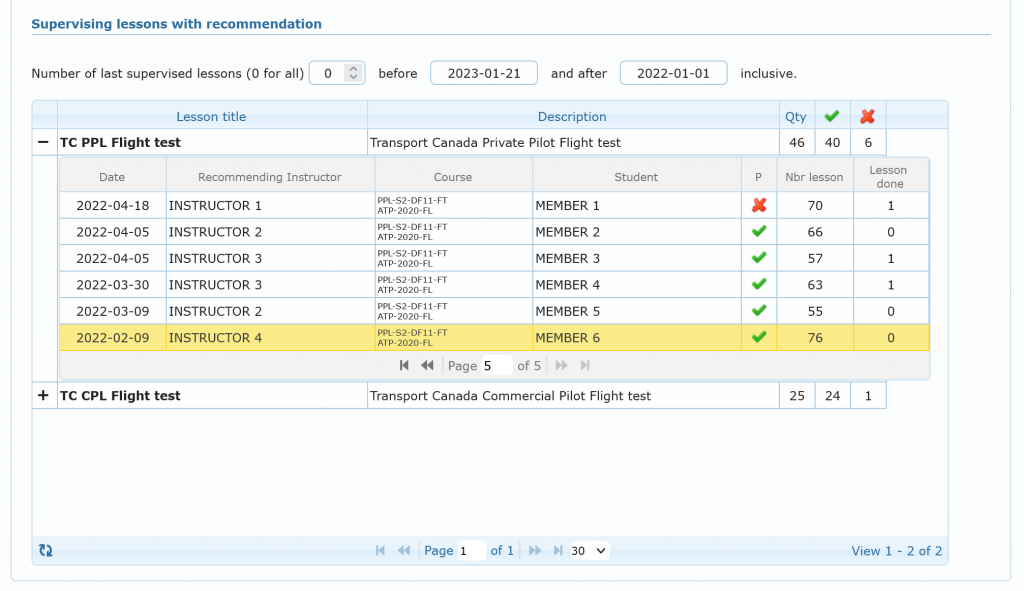Click green check status for MEMBER 6
Viewport: 1024px width, 591px height.
click(x=758, y=338)
